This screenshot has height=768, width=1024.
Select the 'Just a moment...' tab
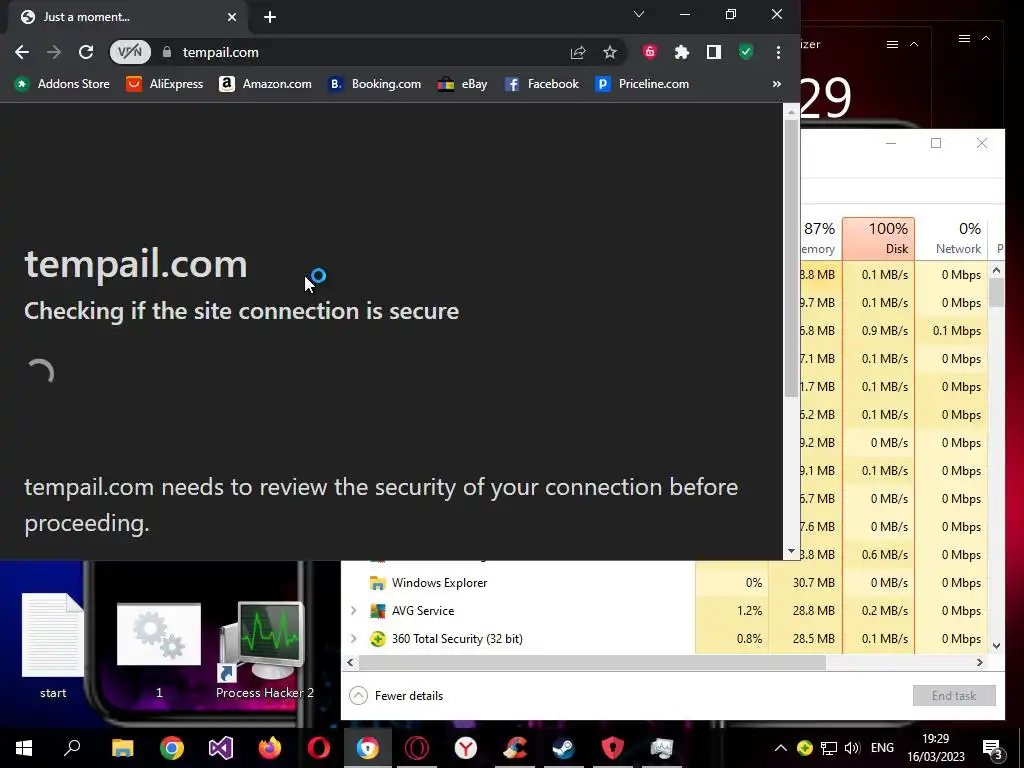tap(124, 17)
